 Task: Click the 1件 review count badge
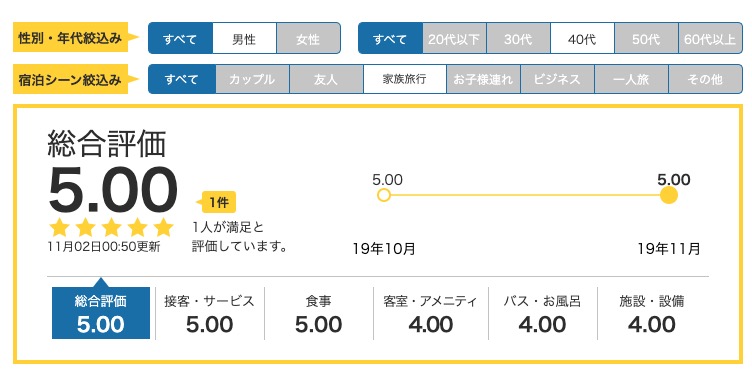pyautogui.click(x=217, y=202)
